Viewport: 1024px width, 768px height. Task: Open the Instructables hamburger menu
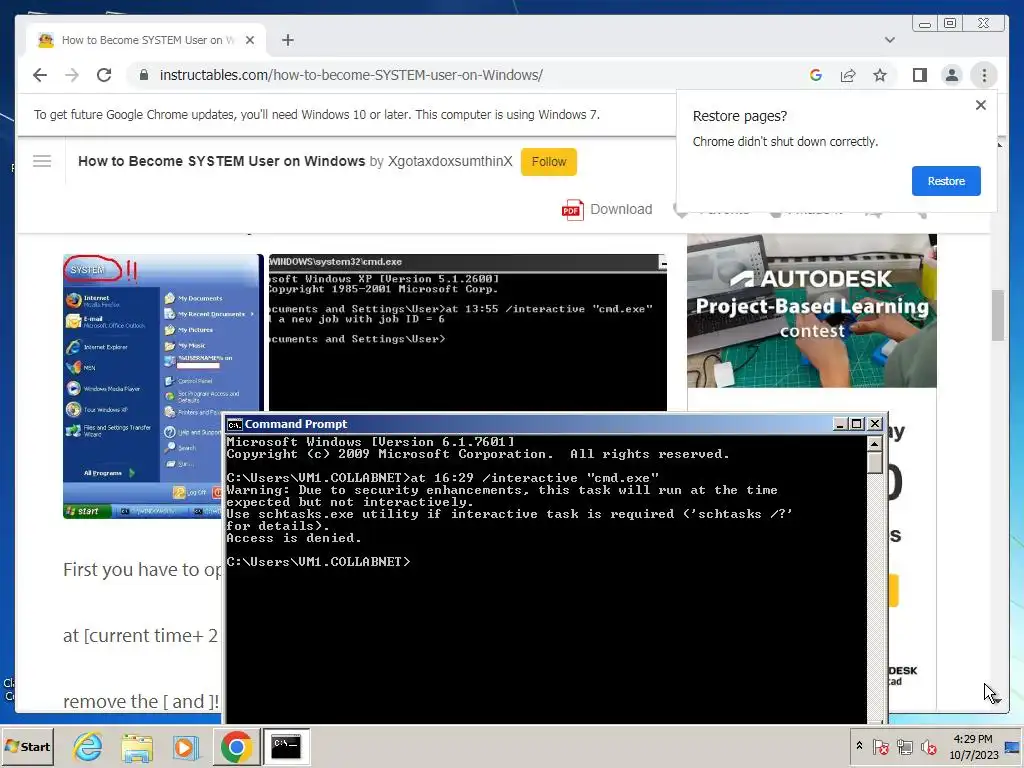pos(42,161)
